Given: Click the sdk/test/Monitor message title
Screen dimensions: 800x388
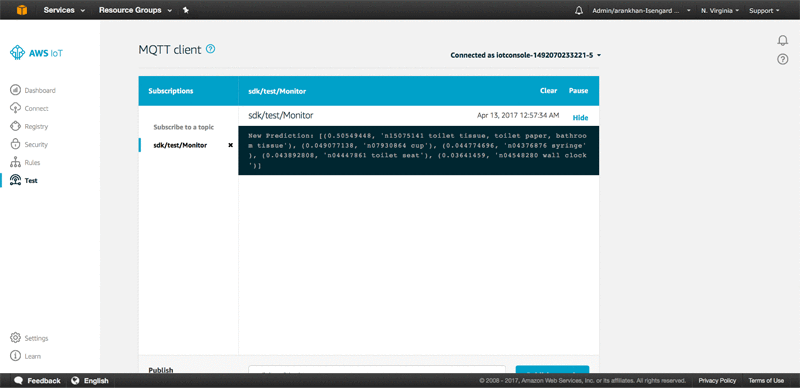Looking at the screenshot, I should tap(281, 115).
